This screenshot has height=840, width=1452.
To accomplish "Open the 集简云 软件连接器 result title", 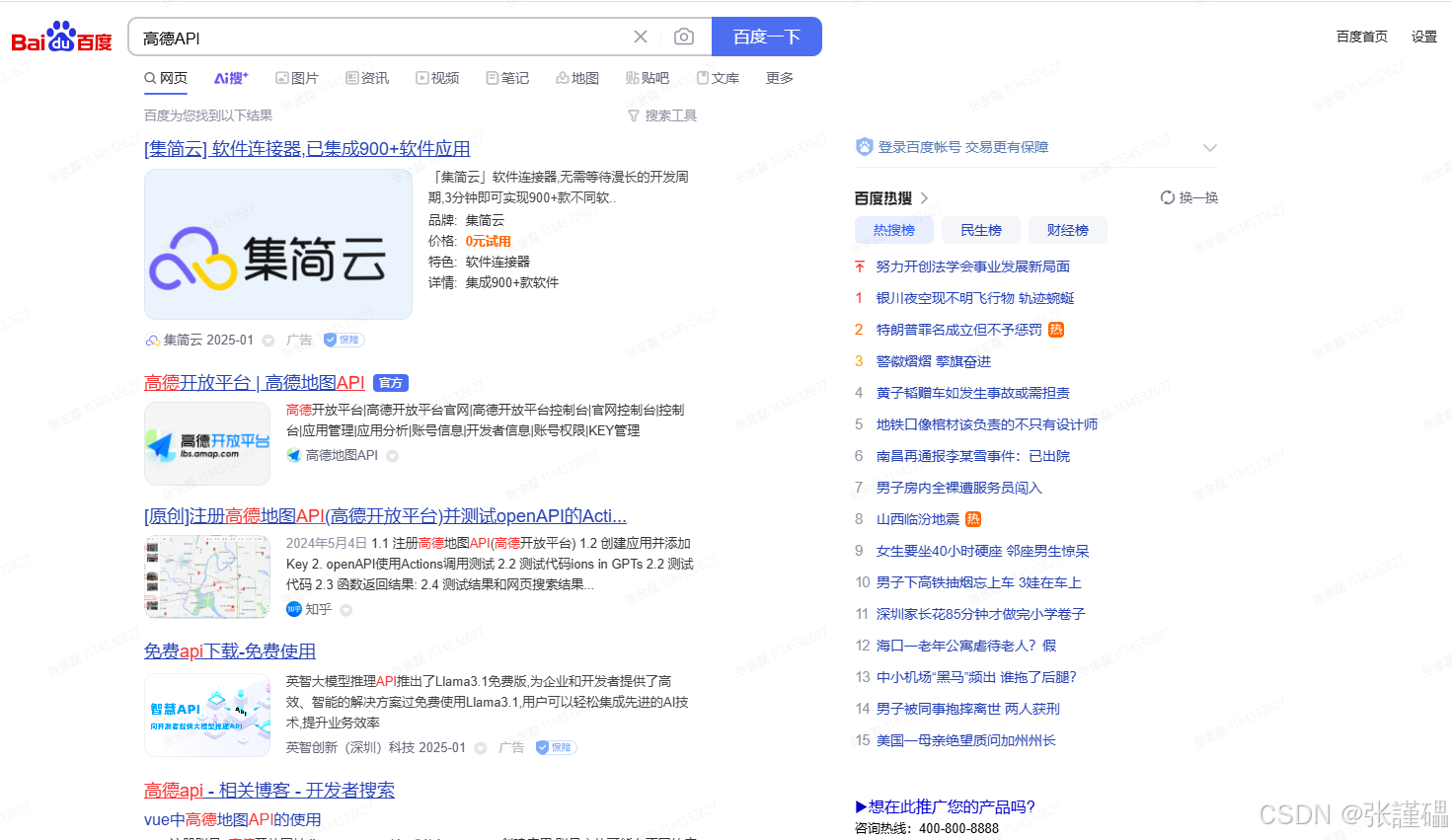I will [307, 148].
